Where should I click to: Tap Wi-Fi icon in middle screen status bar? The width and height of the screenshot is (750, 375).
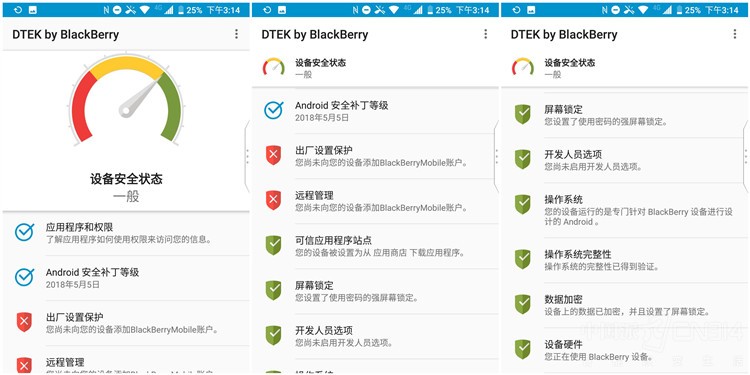(x=394, y=10)
